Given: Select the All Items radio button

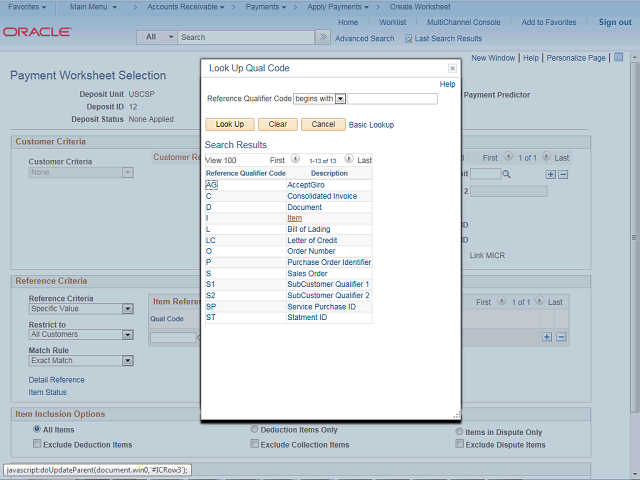Looking at the screenshot, I should tap(37, 430).
